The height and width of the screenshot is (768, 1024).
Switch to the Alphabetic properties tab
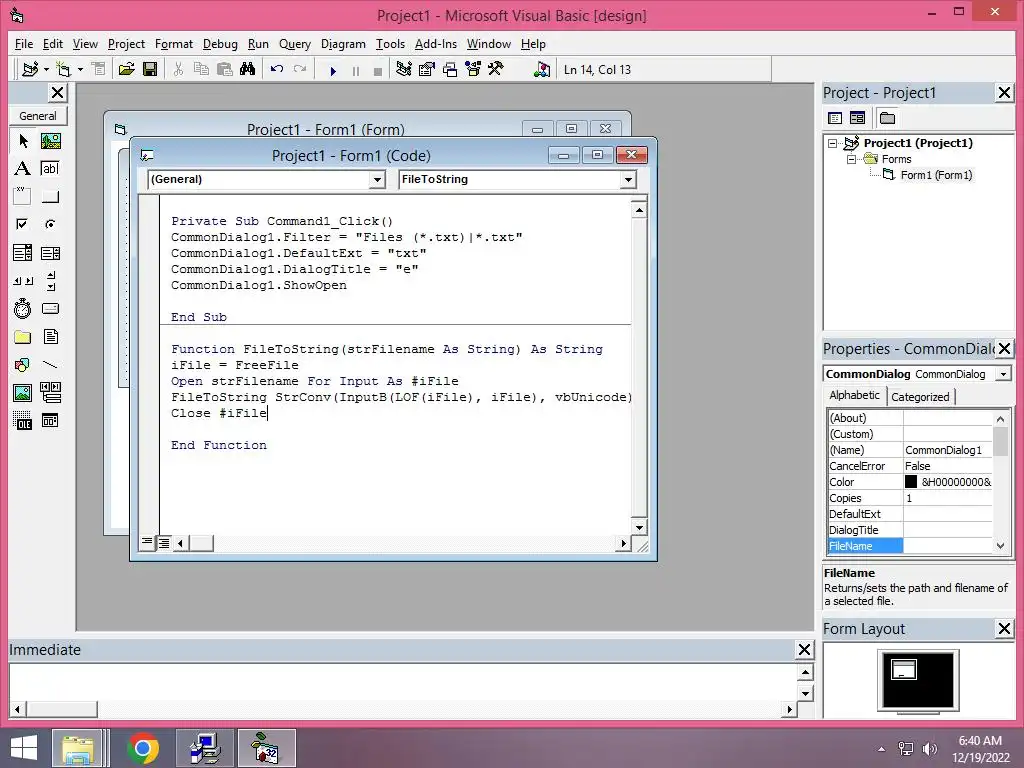(x=854, y=395)
